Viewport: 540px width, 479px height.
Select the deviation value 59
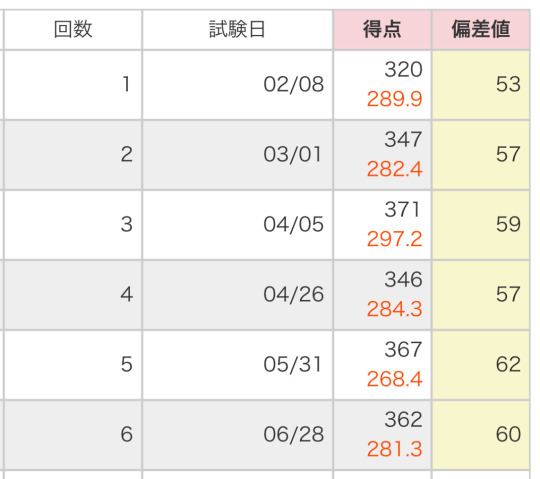click(508, 225)
